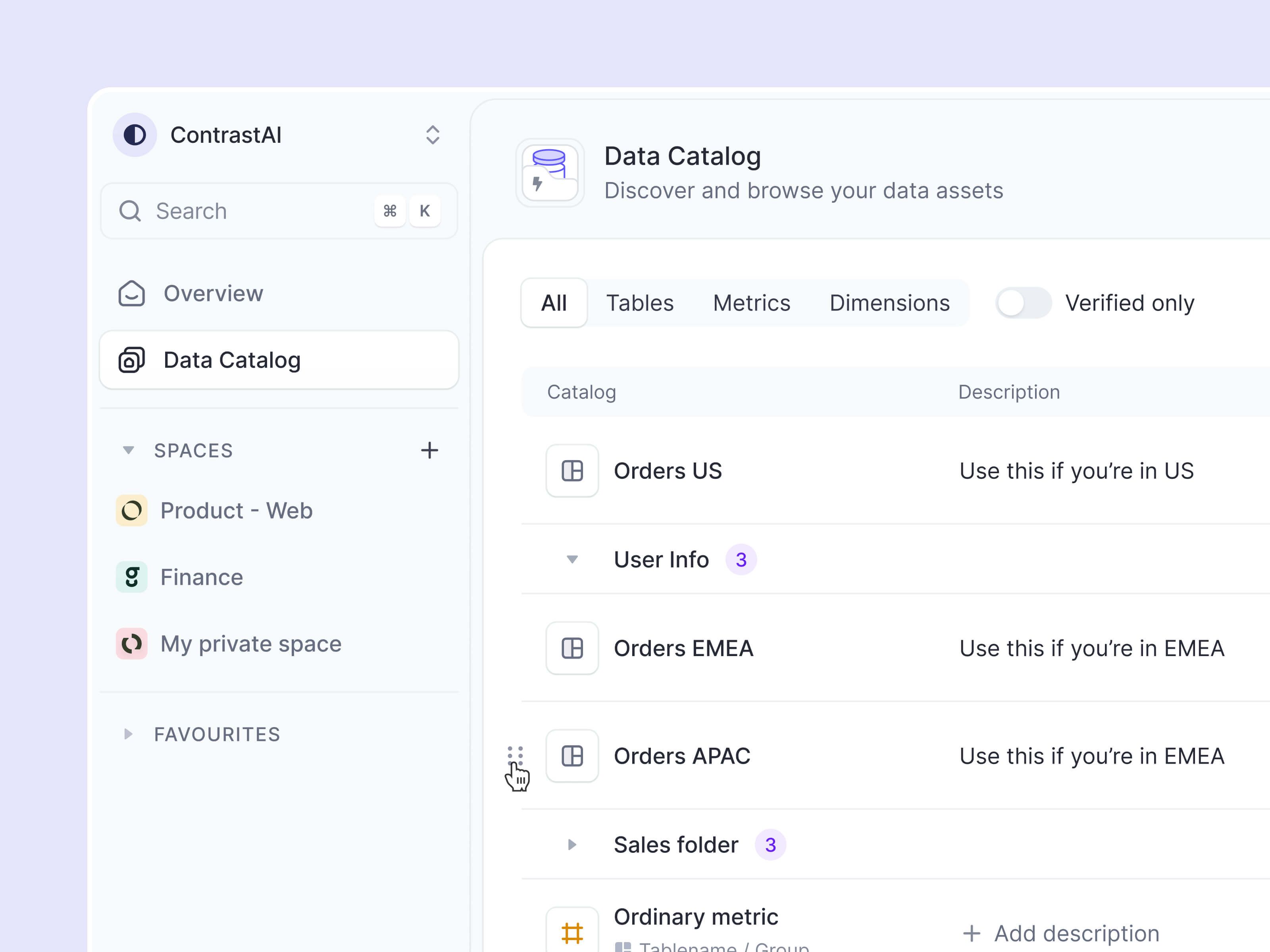The height and width of the screenshot is (952, 1270).
Task: Click the Orders US table icon
Action: coord(572,470)
